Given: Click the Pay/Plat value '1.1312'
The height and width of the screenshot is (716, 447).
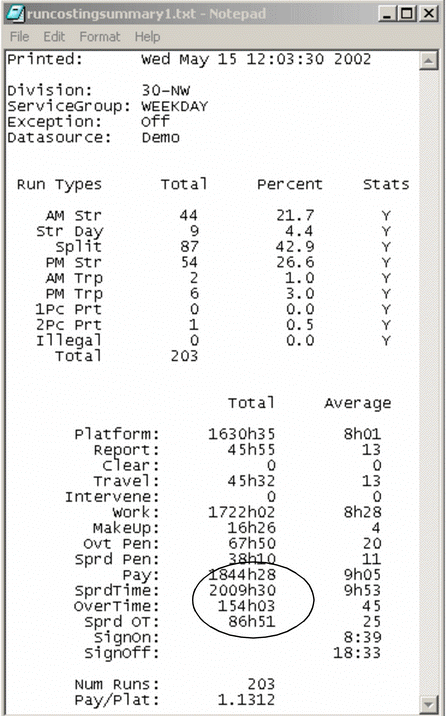Looking at the screenshot, I should pyautogui.click(x=246, y=700).
